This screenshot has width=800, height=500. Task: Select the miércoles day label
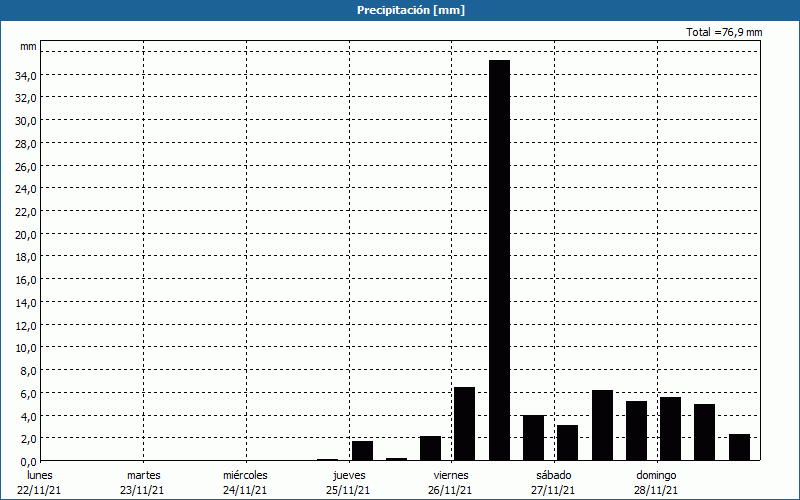point(245,475)
